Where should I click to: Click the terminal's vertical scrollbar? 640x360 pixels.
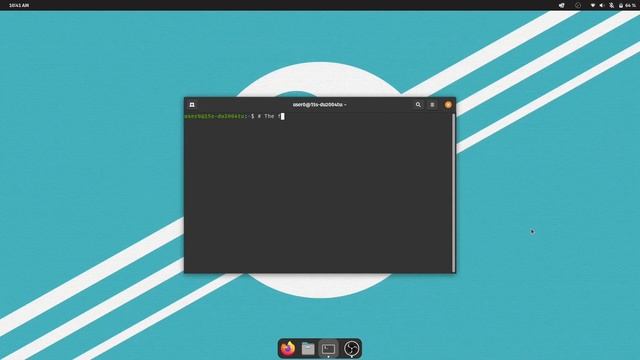point(453,193)
